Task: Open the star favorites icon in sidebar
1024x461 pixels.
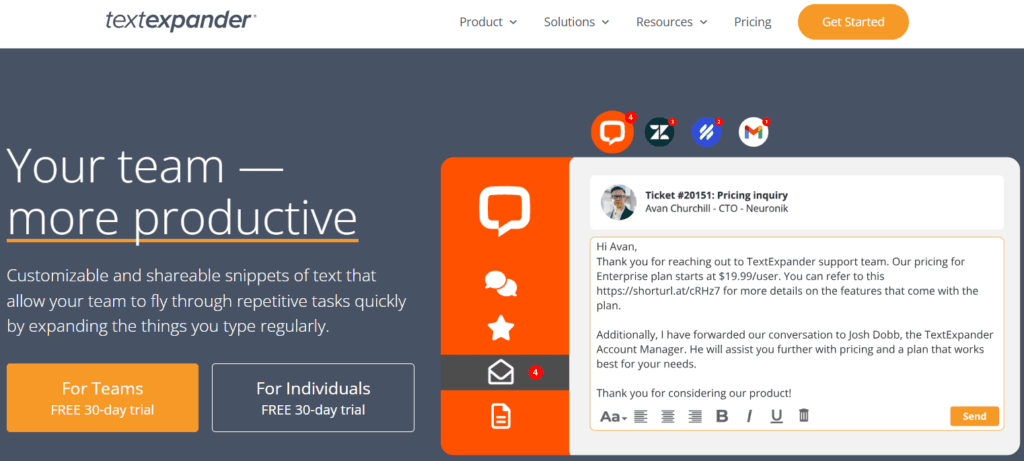Action: click(x=501, y=328)
